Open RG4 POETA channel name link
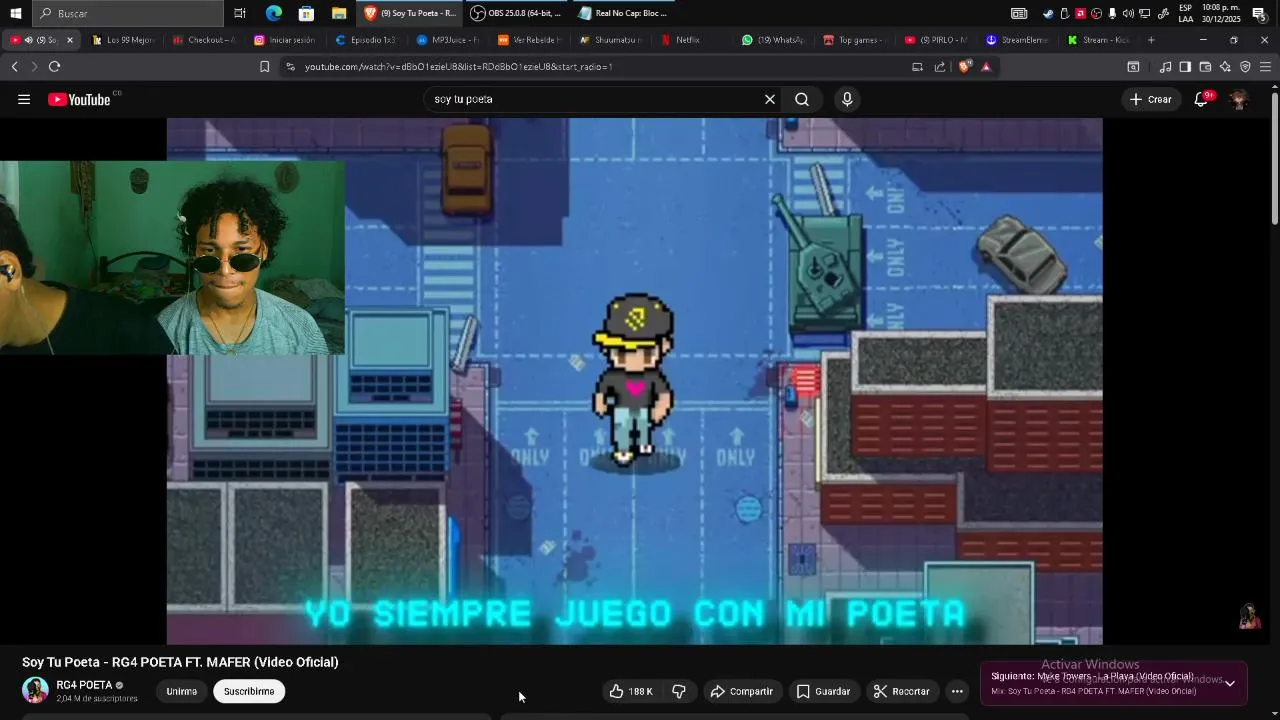 pyautogui.click(x=84, y=685)
